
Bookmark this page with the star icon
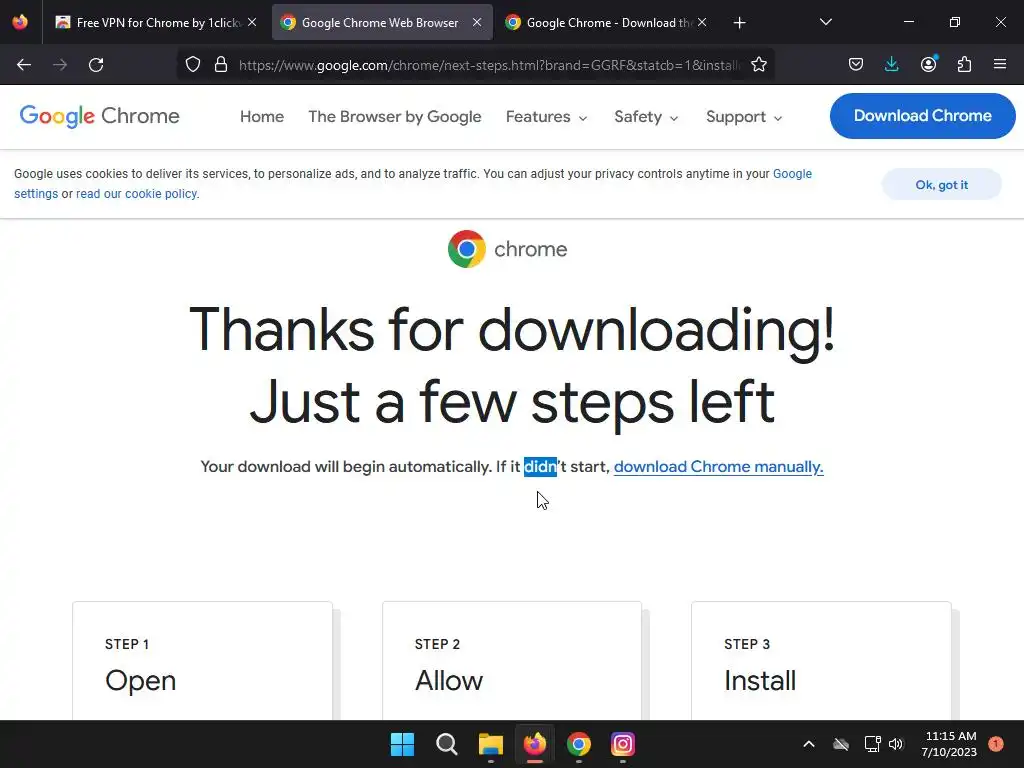[x=759, y=65]
